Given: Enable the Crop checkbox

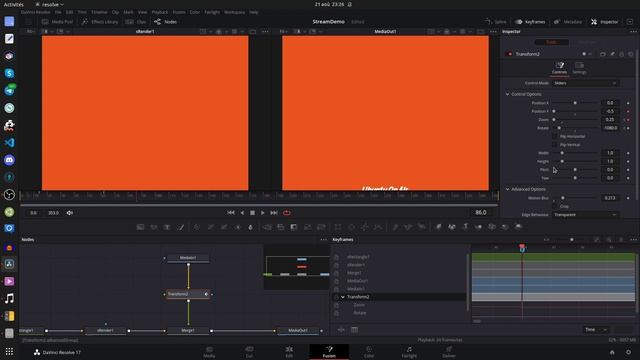Looking at the screenshot, I should (554, 206).
